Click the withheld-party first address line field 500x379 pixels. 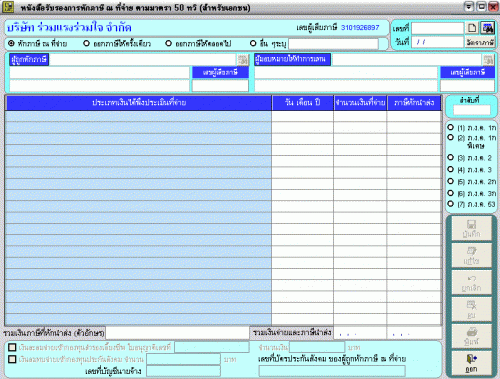tap(99, 73)
